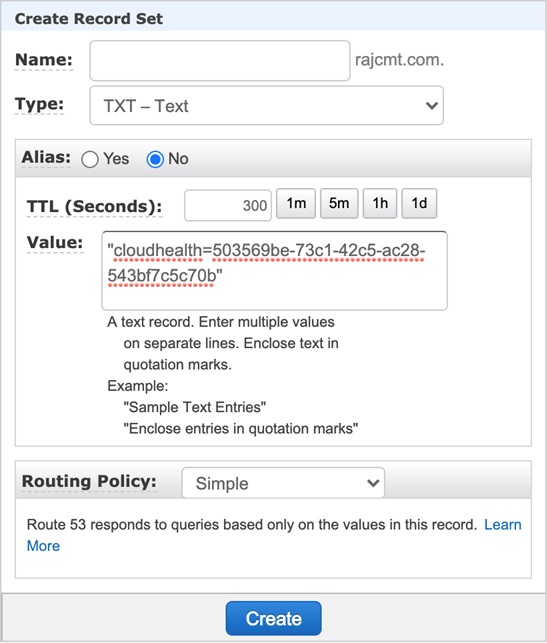Open the Routing Policy dropdown showing Simple

pos(283,483)
